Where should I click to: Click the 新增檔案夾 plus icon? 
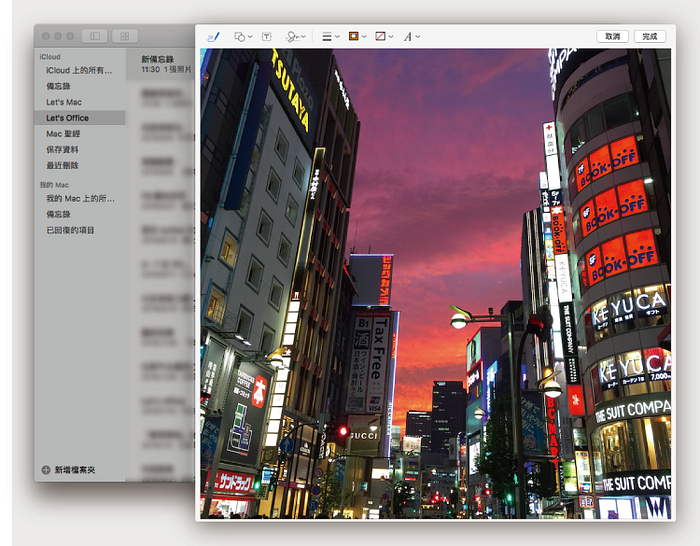click(x=45, y=469)
